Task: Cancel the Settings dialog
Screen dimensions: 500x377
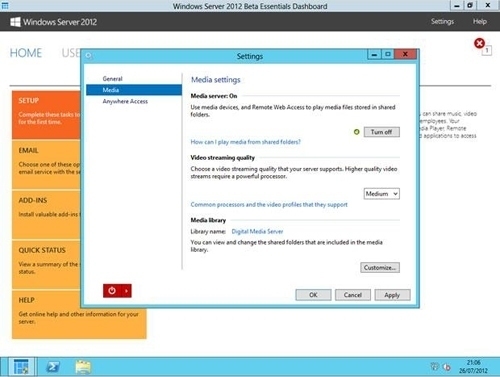Action: (353, 295)
